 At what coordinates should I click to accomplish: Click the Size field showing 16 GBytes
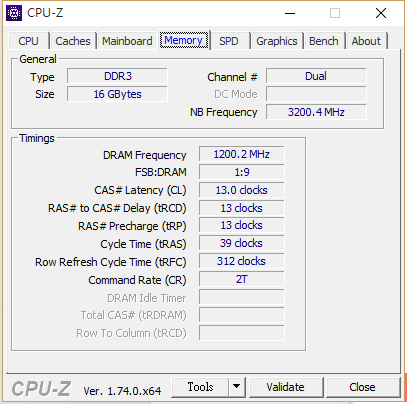(x=117, y=94)
